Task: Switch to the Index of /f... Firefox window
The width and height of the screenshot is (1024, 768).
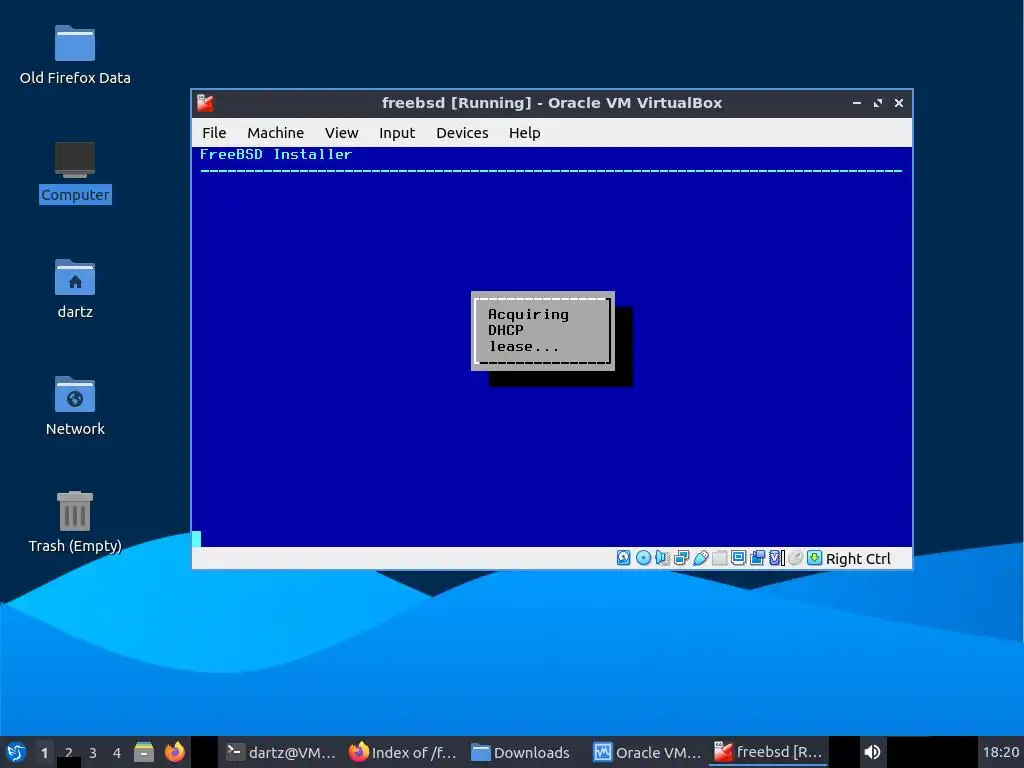Action: [x=402, y=752]
